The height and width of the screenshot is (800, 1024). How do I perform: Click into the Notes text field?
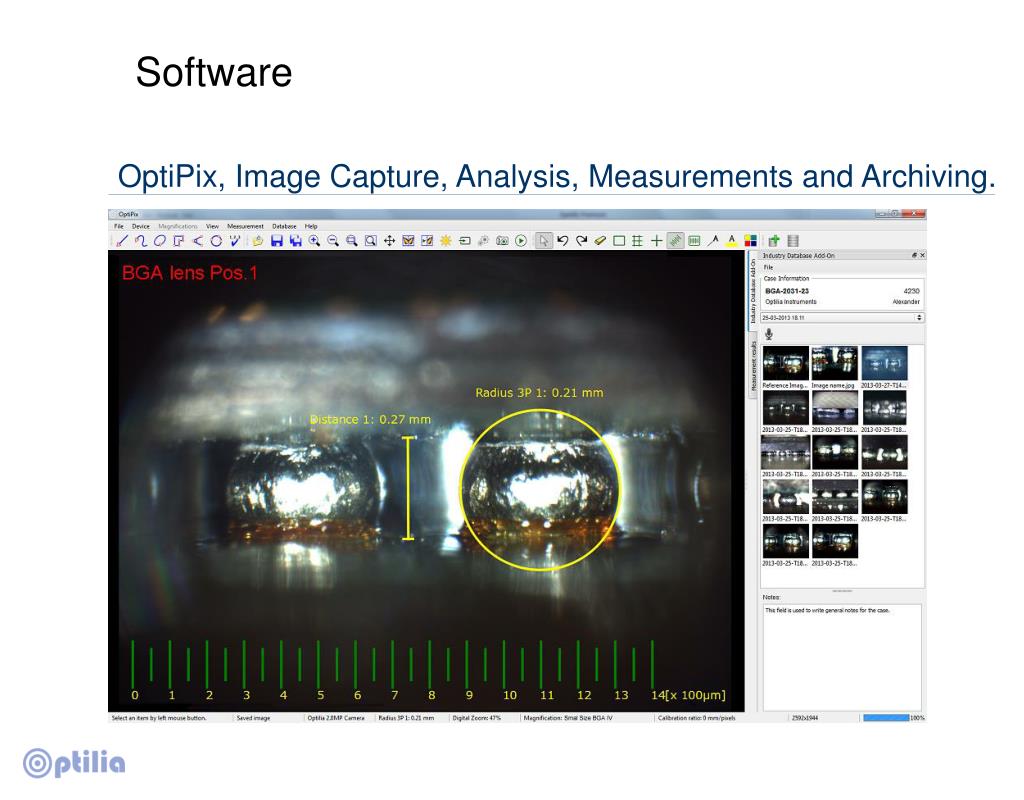[842, 656]
